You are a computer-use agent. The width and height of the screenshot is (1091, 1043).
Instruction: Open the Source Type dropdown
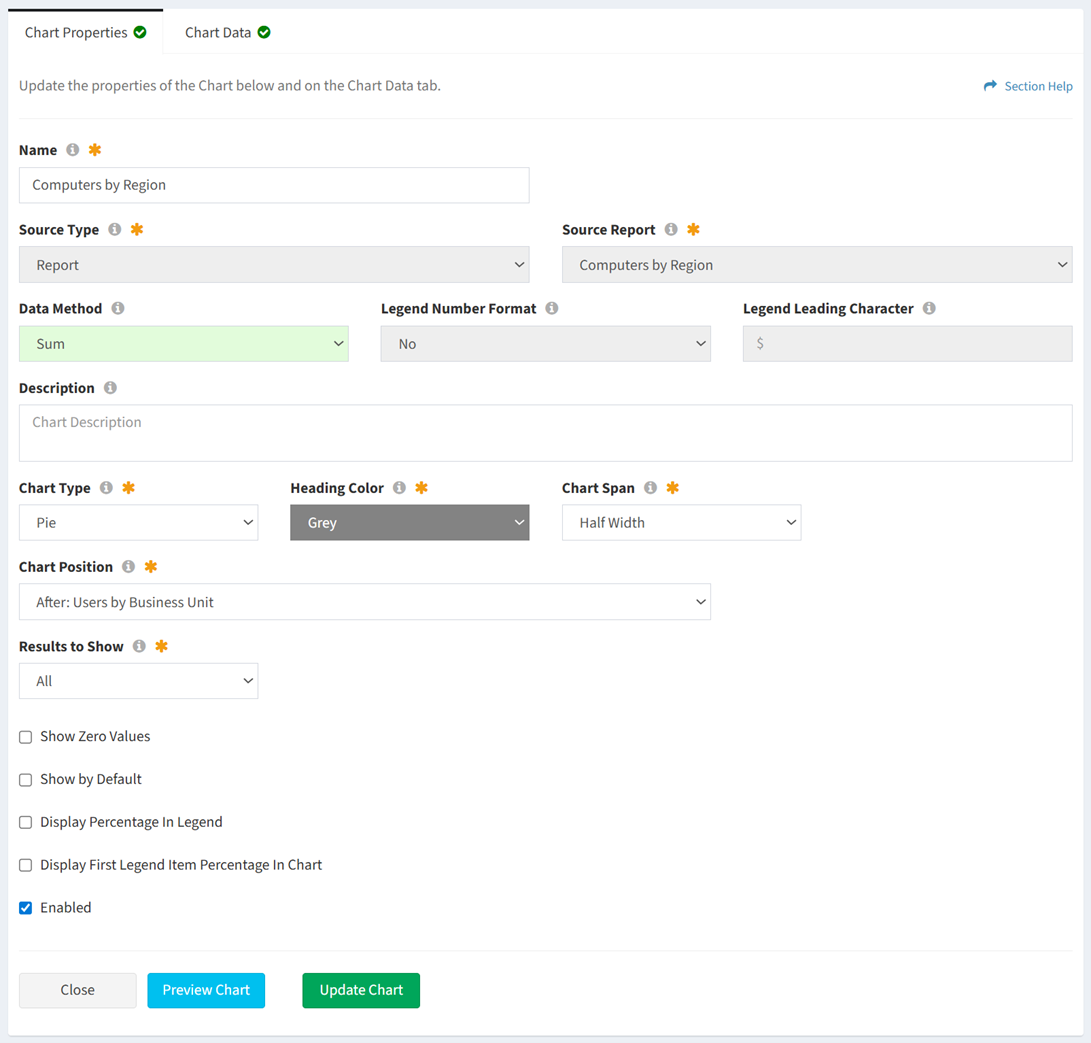click(x=274, y=264)
